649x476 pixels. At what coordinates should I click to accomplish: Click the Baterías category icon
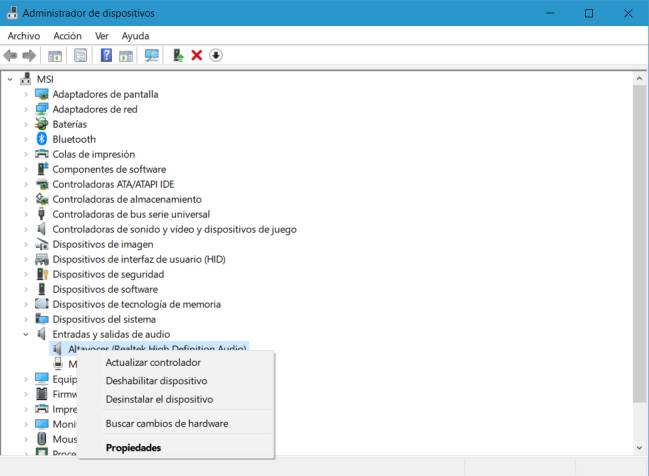[41, 124]
